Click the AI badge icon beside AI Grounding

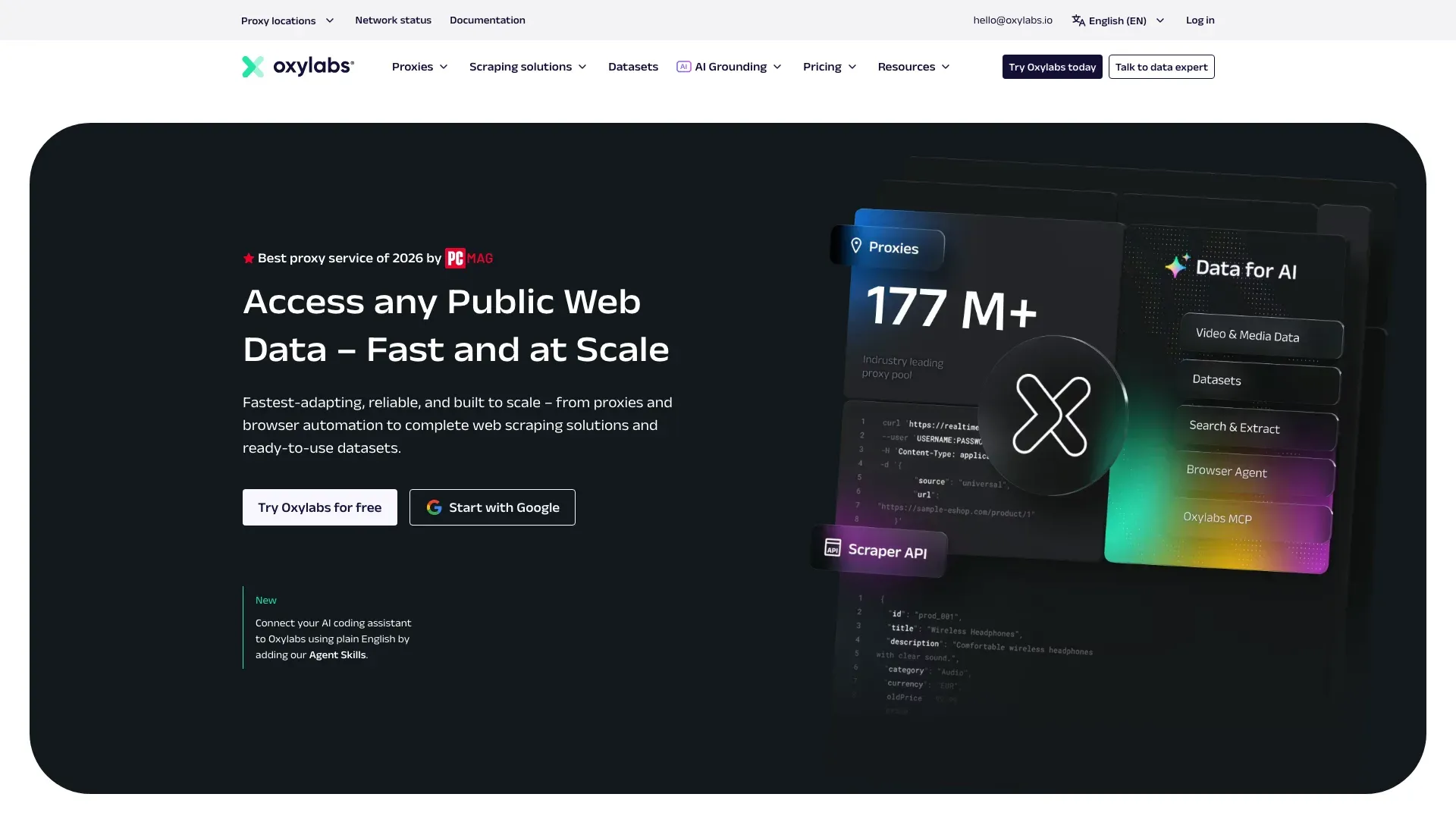[x=683, y=67]
